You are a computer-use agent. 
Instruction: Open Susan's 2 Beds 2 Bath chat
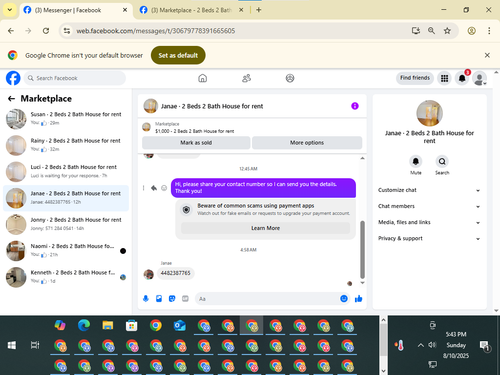66,119
